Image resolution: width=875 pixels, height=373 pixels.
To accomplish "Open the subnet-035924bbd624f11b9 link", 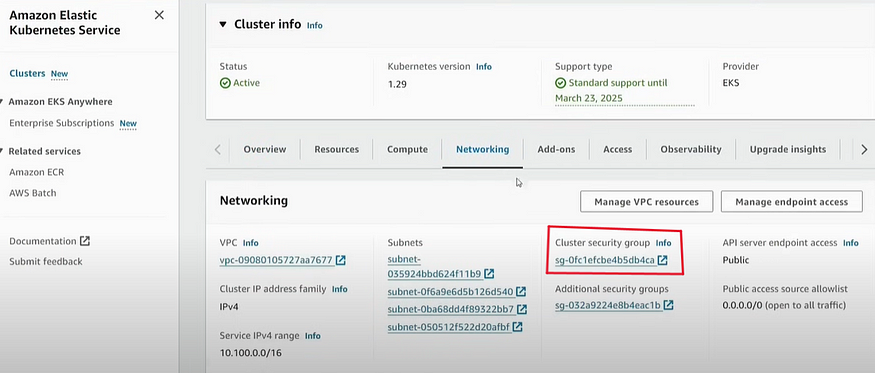I will tap(434, 267).
